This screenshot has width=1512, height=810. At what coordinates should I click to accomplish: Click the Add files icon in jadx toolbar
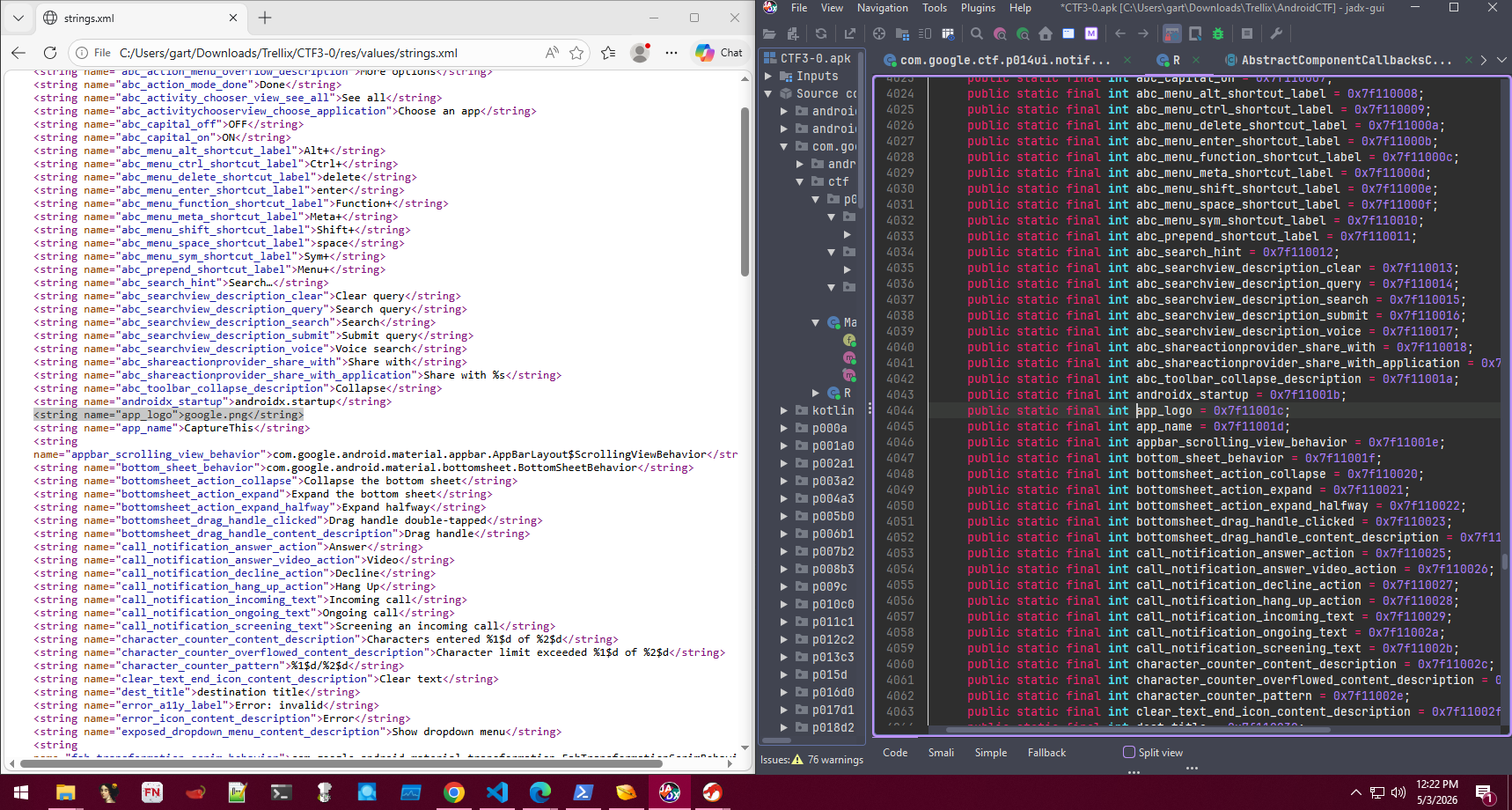click(792, 33)
